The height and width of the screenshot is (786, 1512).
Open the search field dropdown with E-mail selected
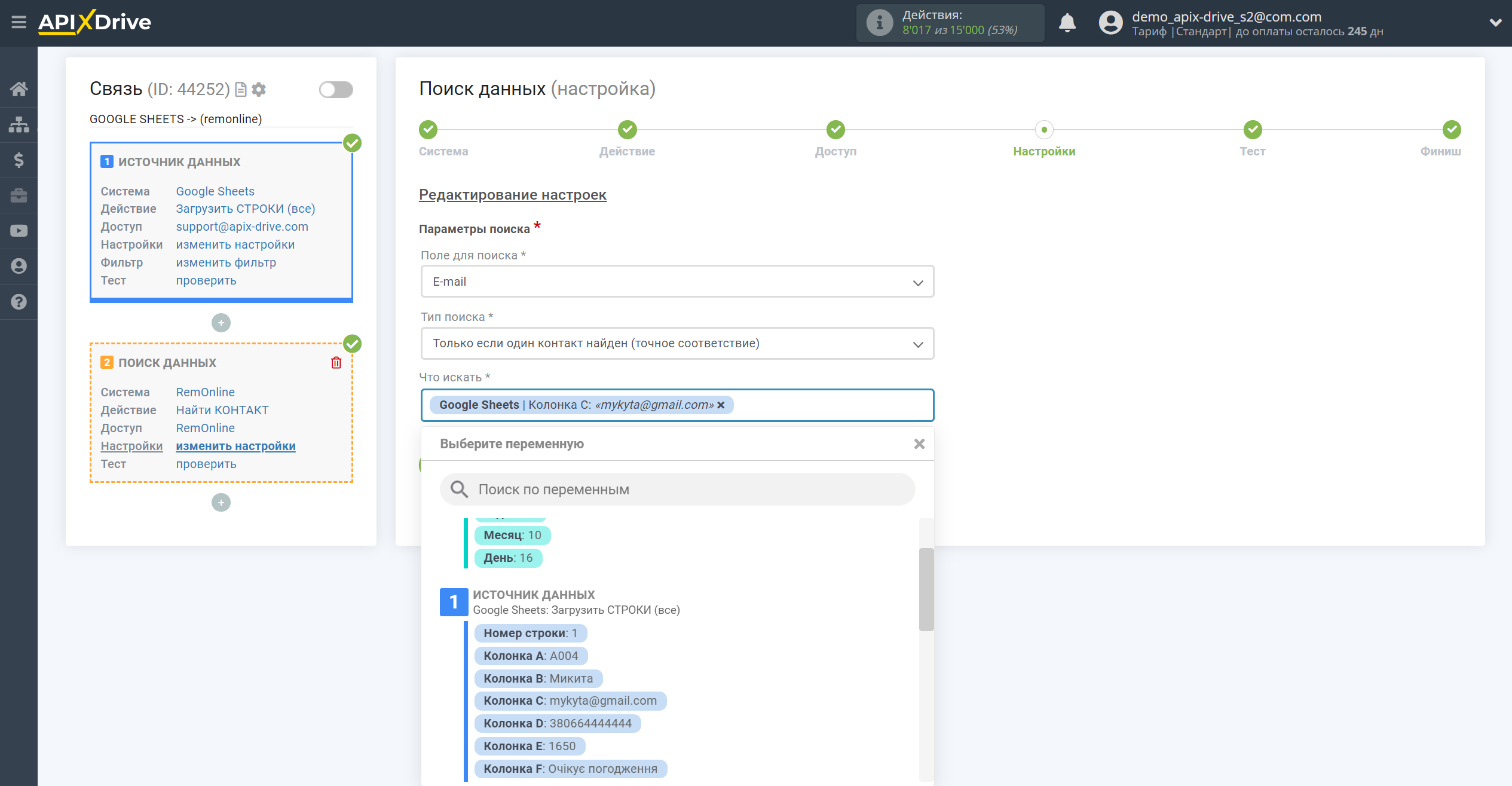(677, 282)
